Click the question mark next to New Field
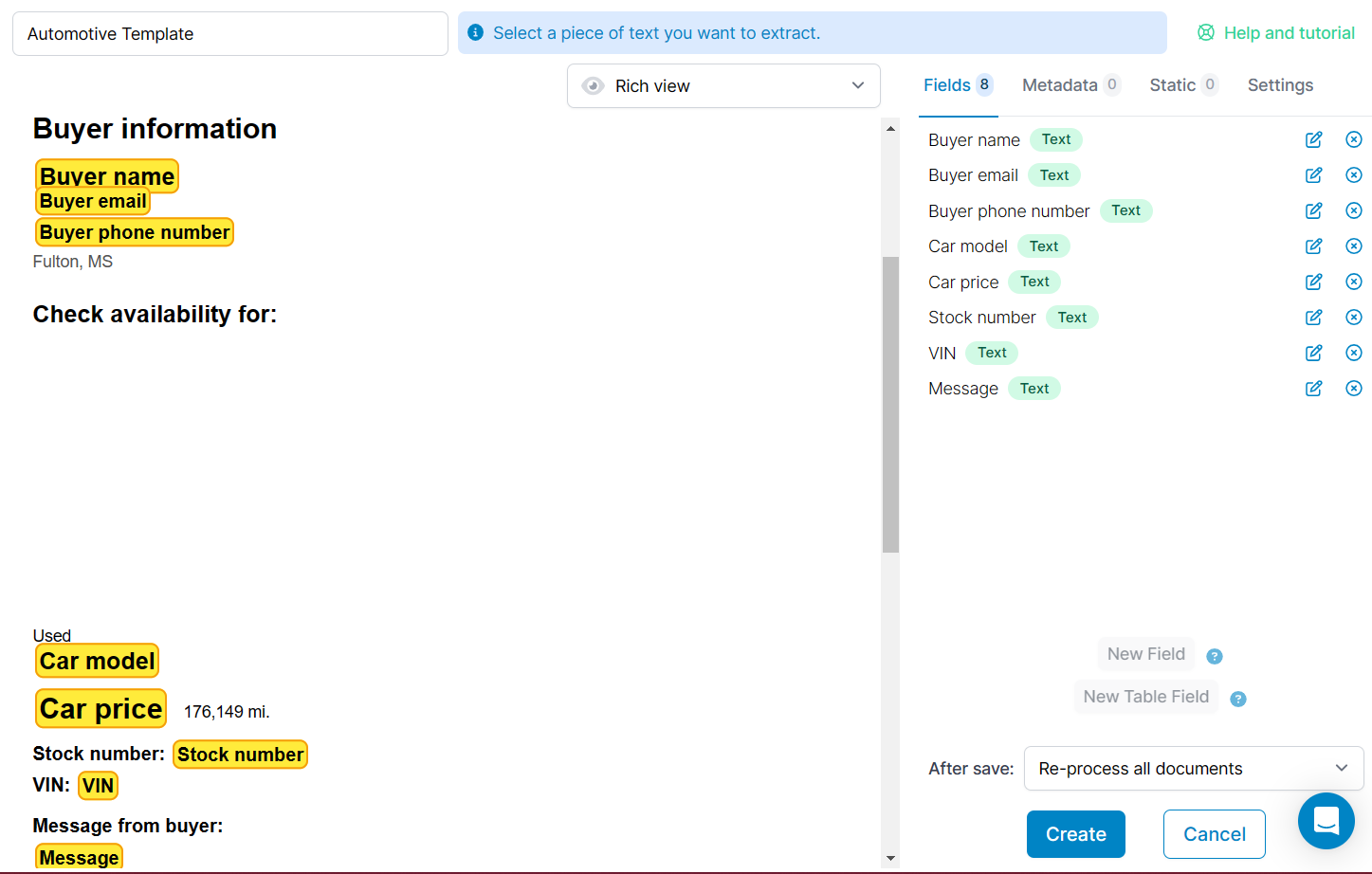This screenshot has width=1372, height=874. (1215, 655)
